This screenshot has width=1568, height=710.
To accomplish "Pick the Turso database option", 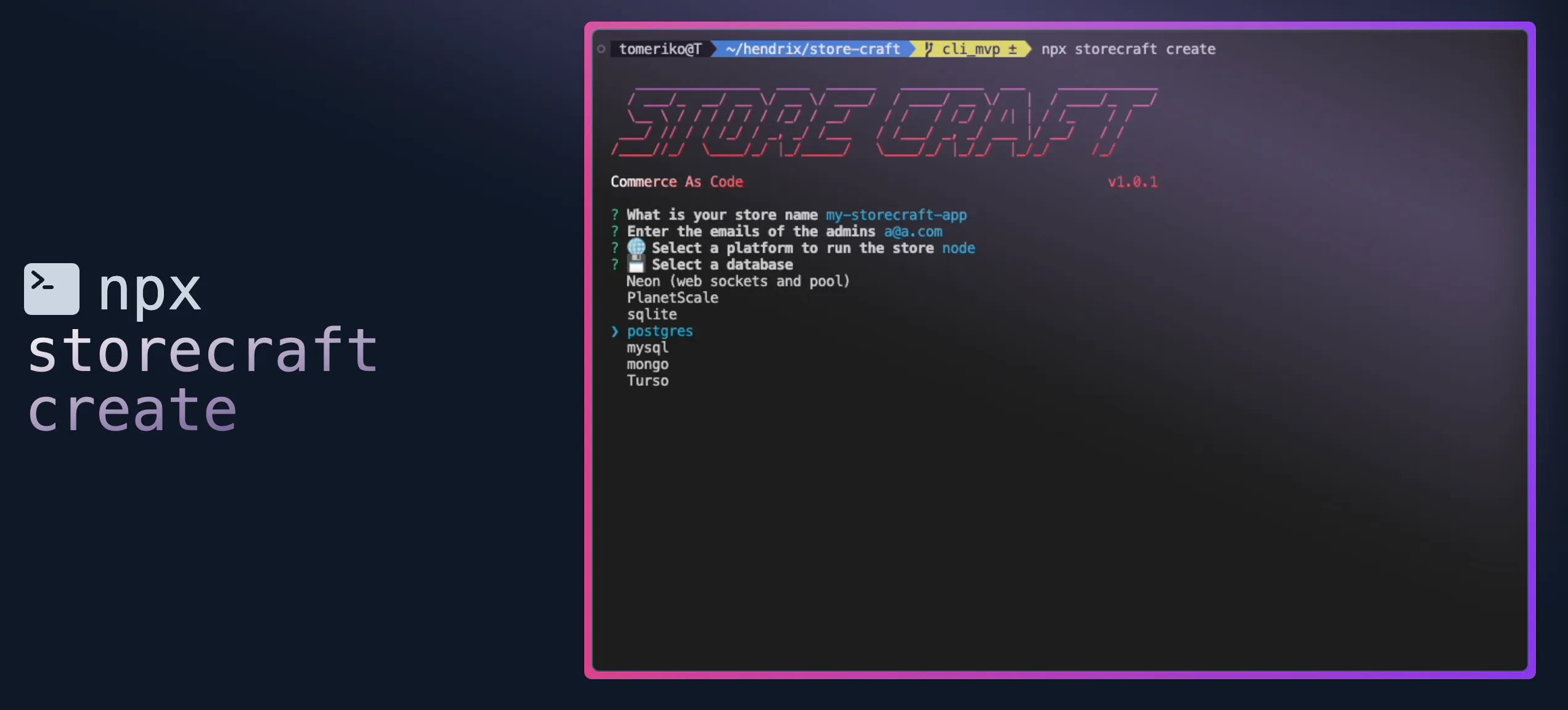I will click(647, 381).
